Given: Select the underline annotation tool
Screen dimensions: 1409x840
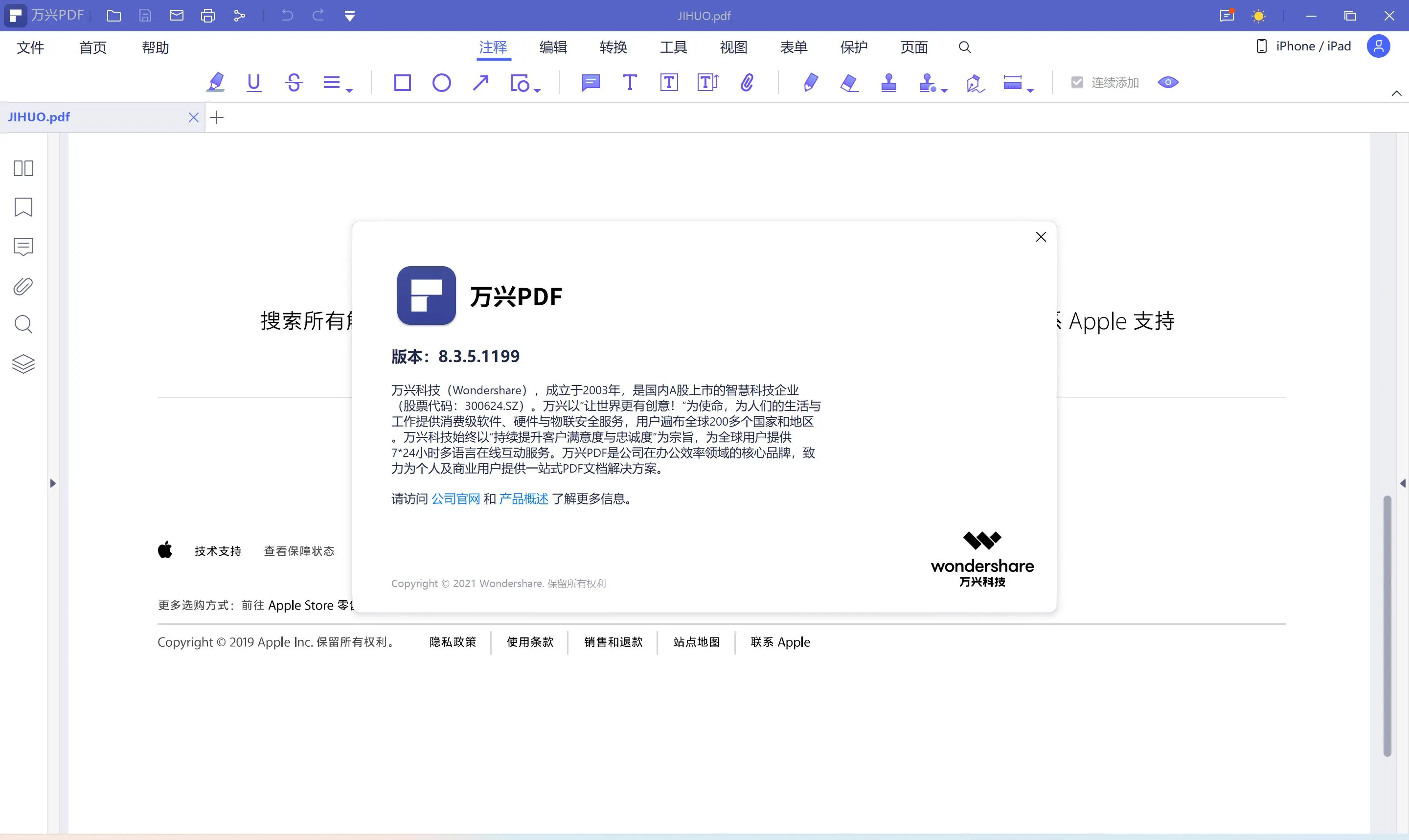Looking at the screenshot, I should (254, 82).
